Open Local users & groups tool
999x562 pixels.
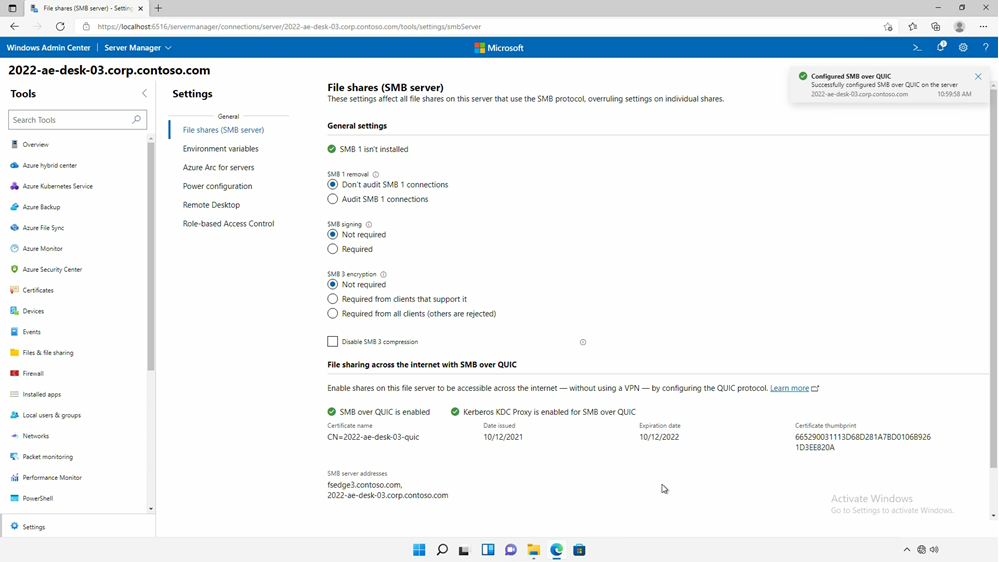pos(51,415)
